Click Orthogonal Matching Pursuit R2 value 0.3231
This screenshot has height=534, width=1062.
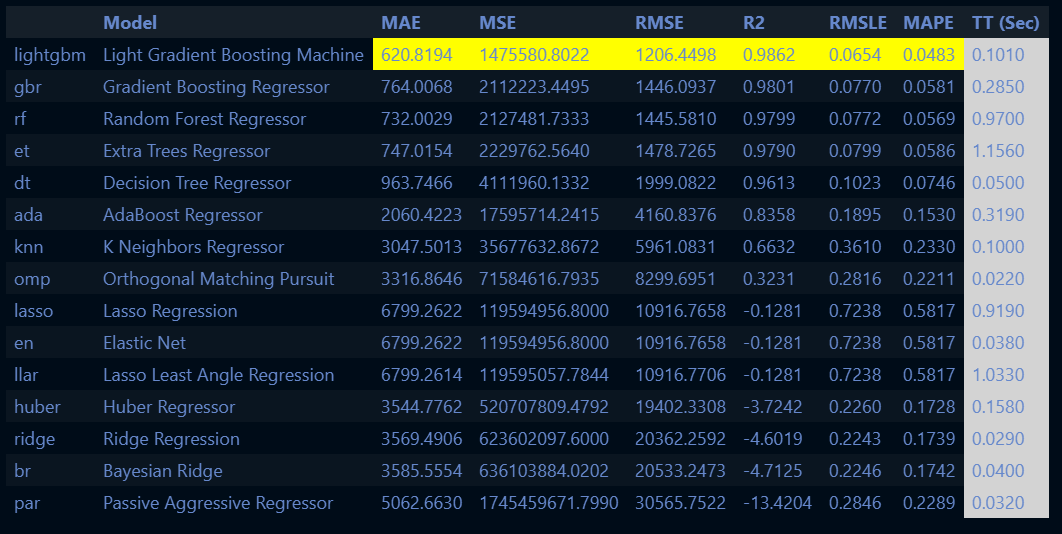tap(769, 279)
